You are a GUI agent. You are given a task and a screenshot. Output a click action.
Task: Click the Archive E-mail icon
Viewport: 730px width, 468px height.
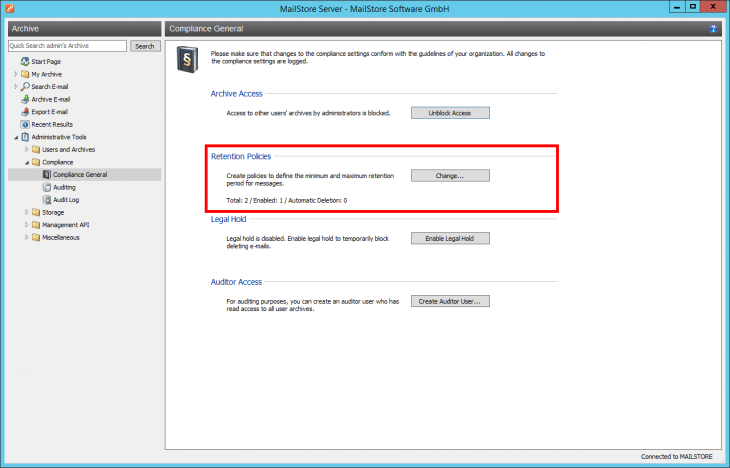(x=25, y=99)
